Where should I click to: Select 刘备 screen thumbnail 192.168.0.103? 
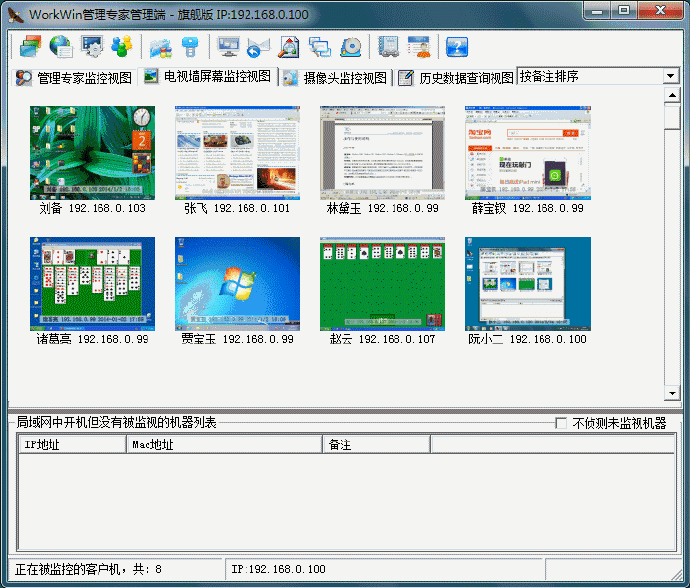[x=92, y=152]
